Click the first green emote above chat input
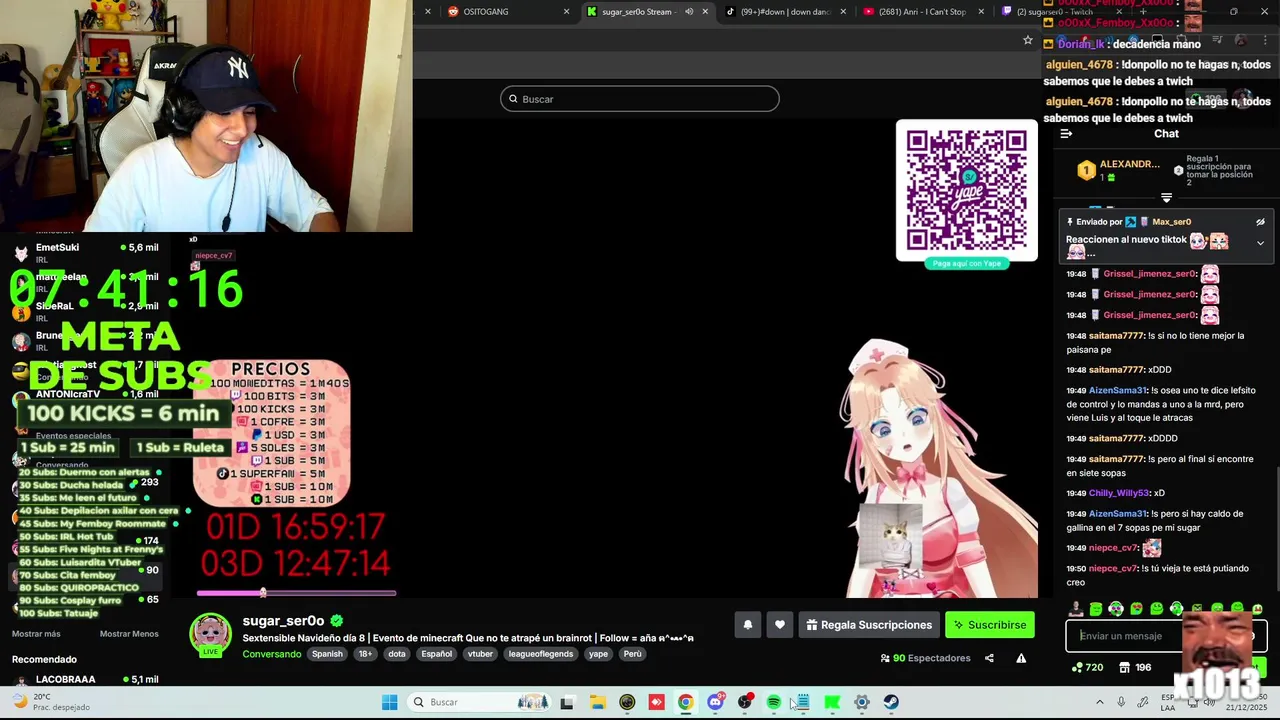The image size is (1280, 720). click(1096, 609)
